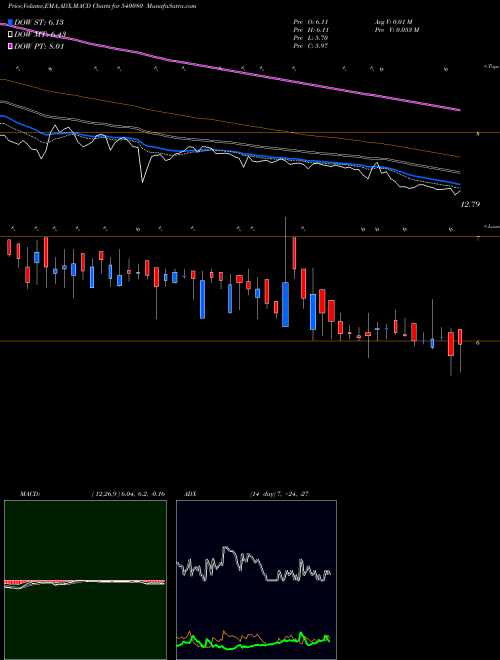Click the MACD panel heading
Image resolution: width=500 pixels, height=660 pixels.
(x=30, y=494)
